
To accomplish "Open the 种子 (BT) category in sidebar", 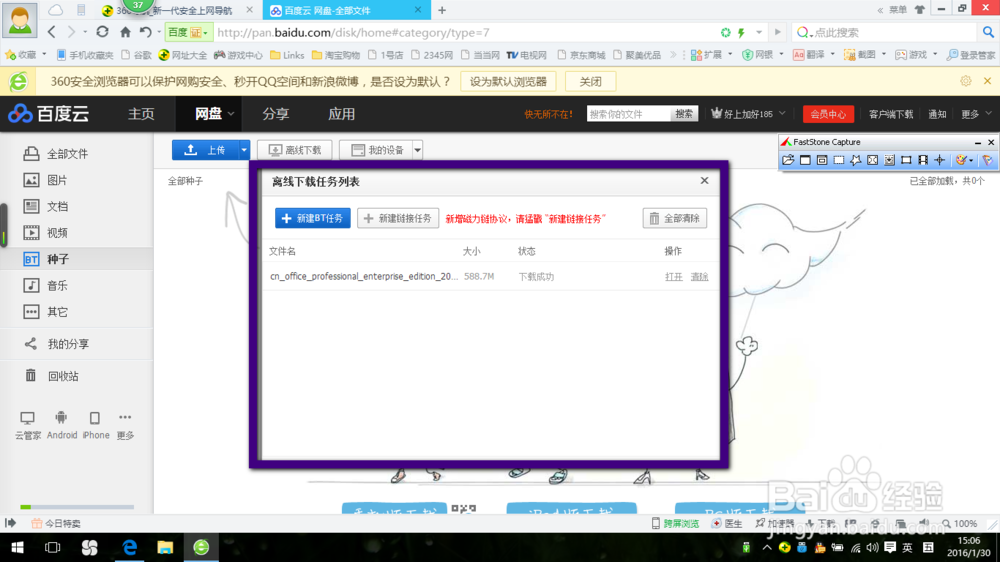I will coord(77,259).
